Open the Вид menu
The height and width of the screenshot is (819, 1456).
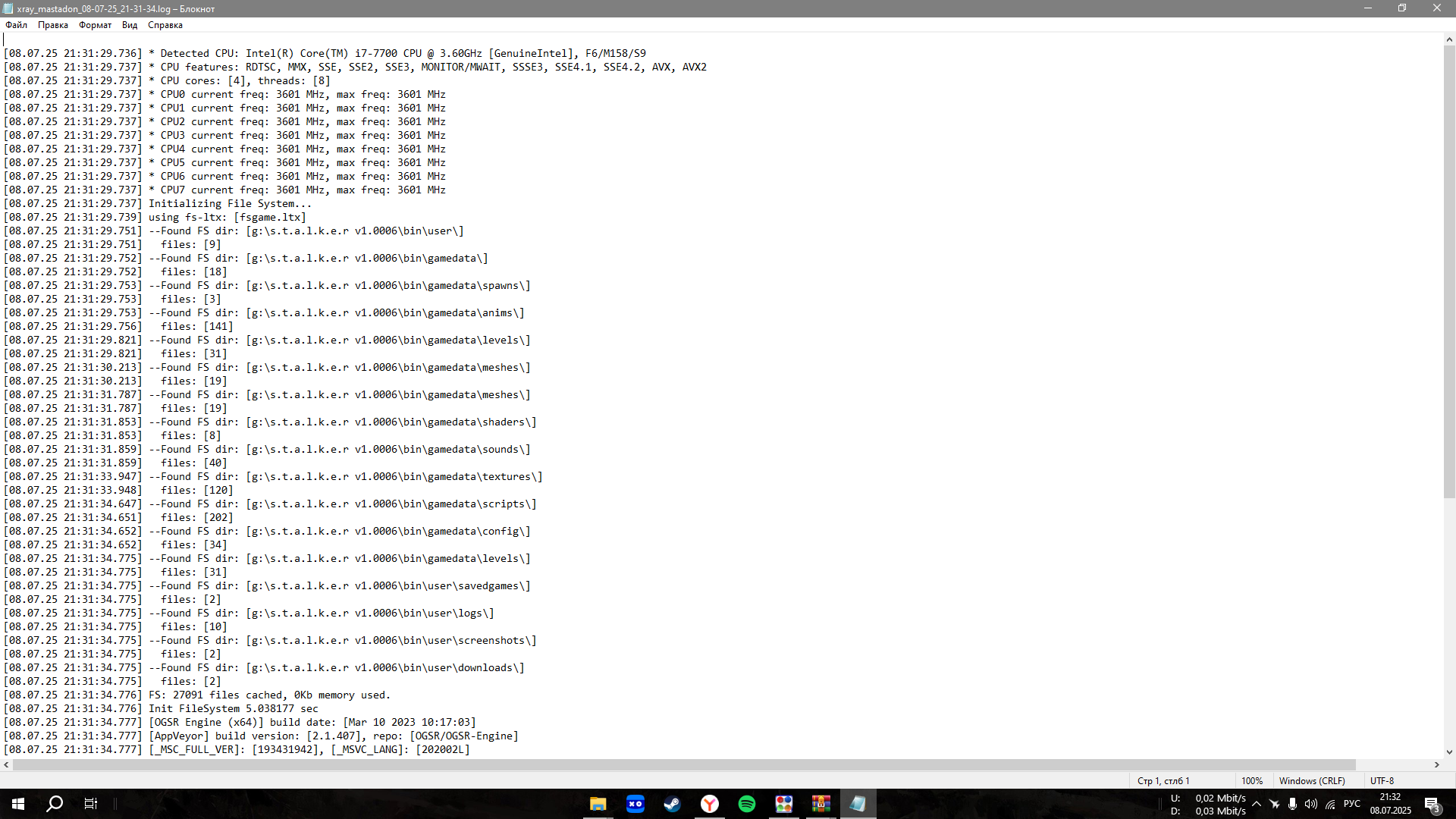pos(130,25)
